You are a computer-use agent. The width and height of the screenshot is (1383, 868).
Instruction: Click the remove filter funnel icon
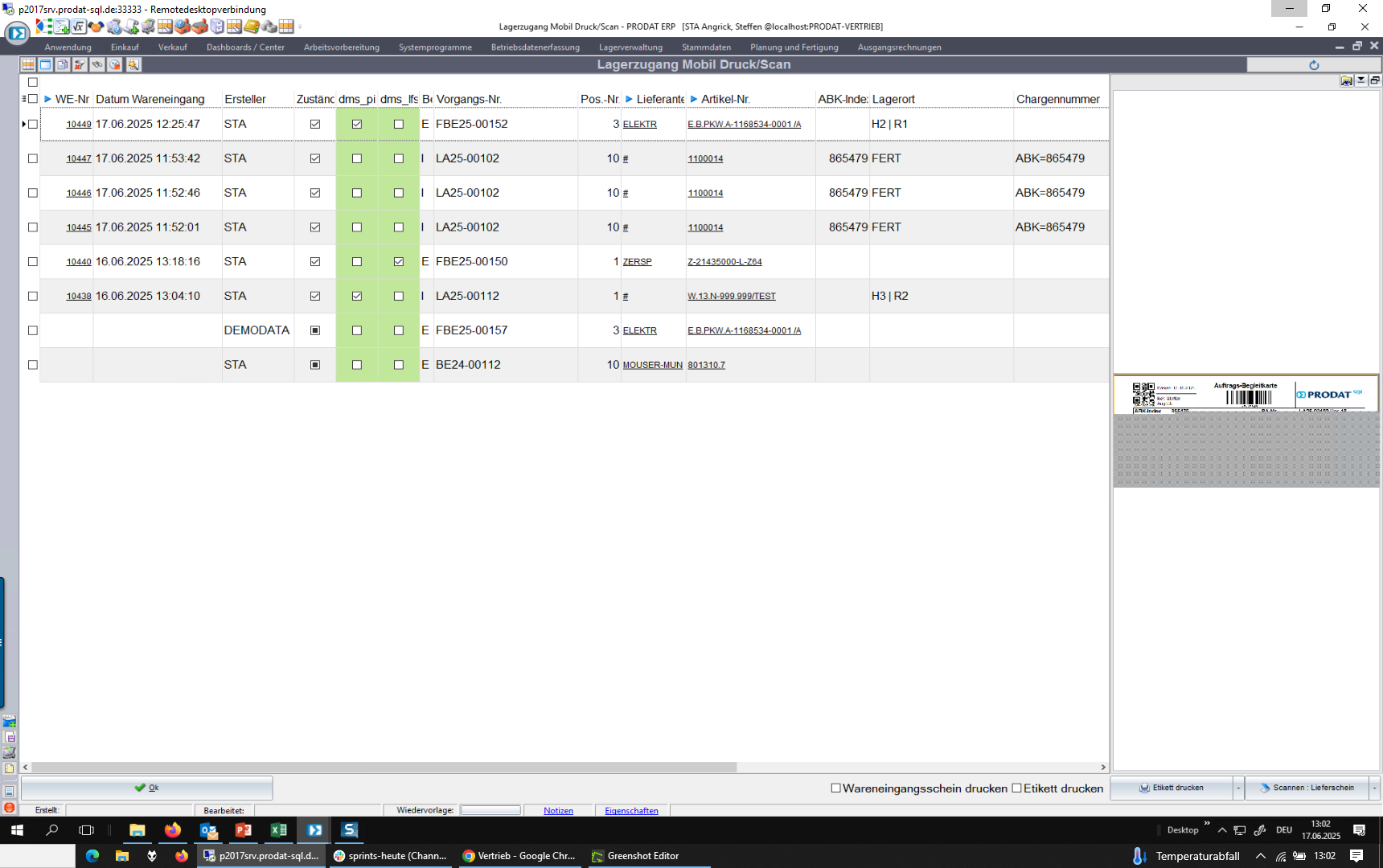click(x=80, y=64)
